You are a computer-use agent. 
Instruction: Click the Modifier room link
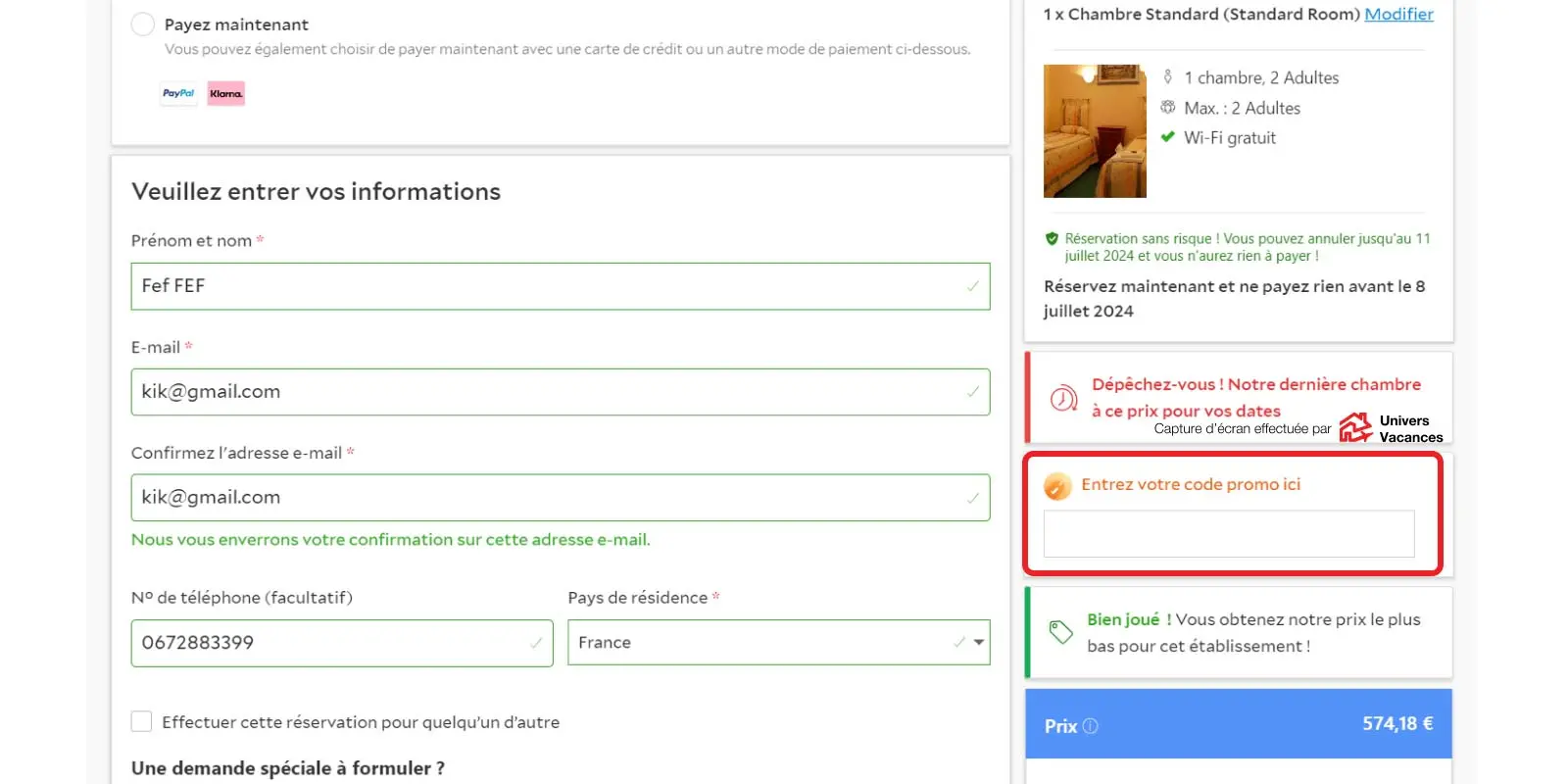click(x=1398, y=14)
